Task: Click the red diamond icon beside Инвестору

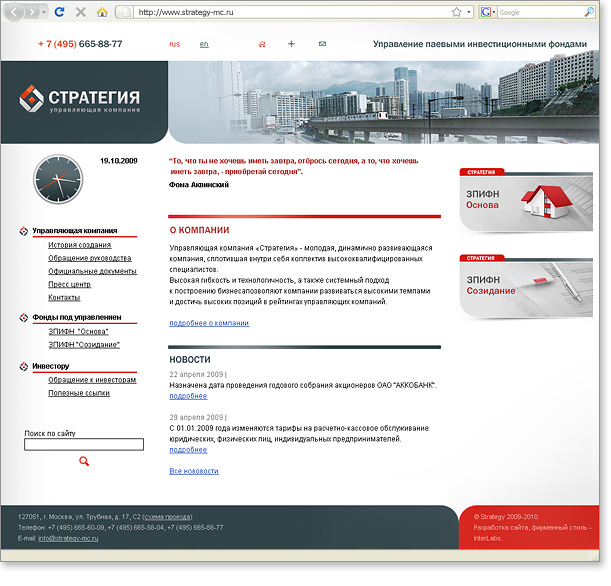Action: click(24, 367)
